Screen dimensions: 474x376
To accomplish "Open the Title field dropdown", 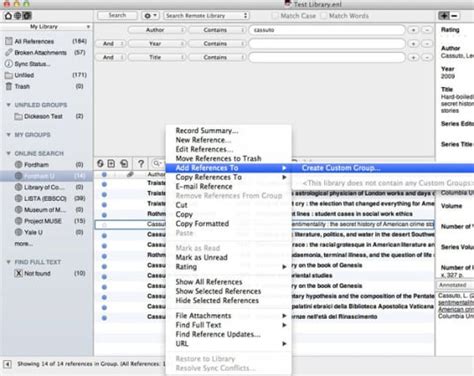I will (157, 57).
